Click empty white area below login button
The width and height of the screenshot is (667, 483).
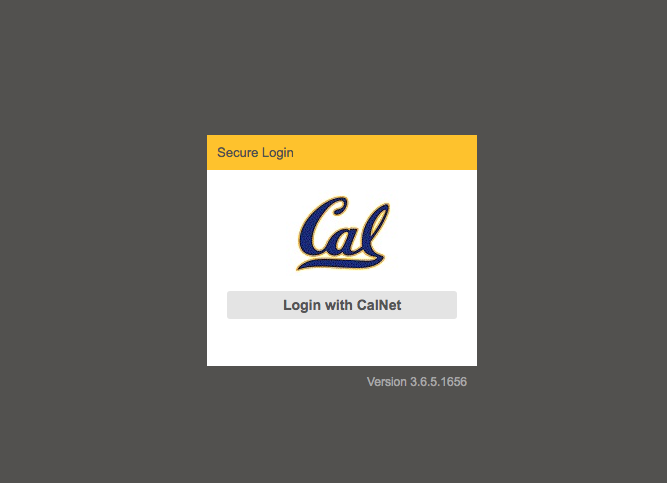coord(342,343)
